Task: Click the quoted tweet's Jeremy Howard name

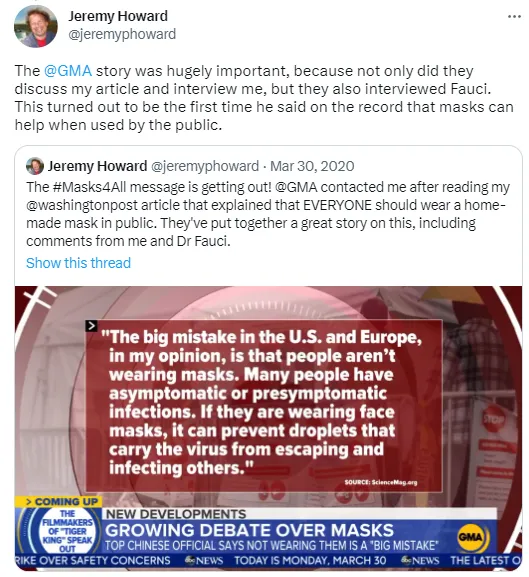Action: tap(97, 166)
